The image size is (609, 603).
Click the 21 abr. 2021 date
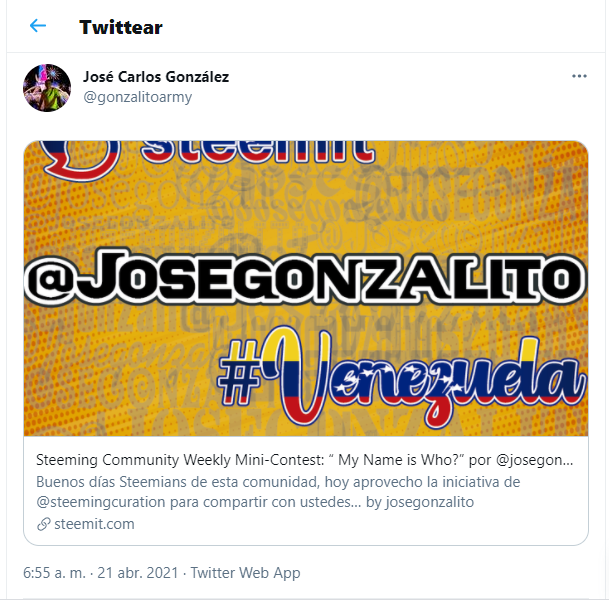pos(137,573)
